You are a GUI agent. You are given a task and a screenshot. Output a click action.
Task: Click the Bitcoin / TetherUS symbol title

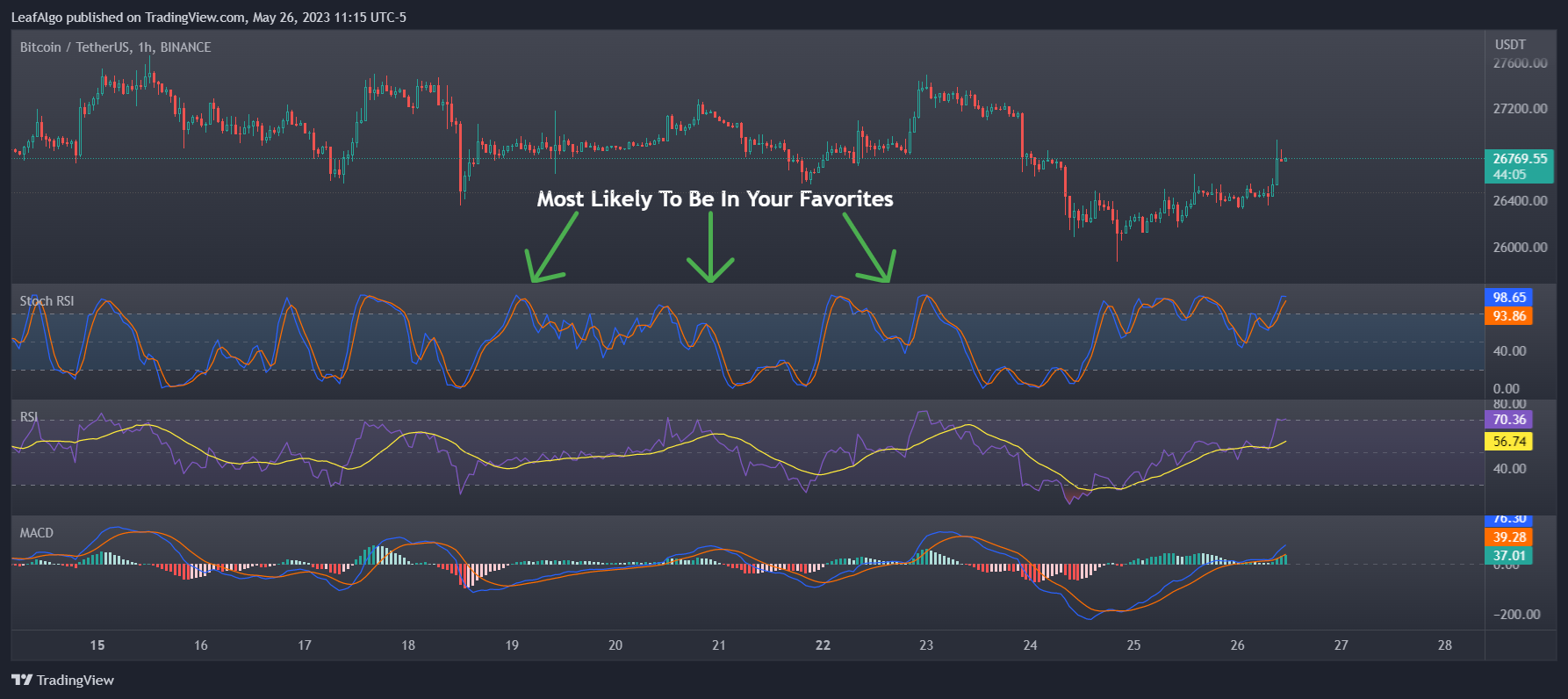[115, 47]
